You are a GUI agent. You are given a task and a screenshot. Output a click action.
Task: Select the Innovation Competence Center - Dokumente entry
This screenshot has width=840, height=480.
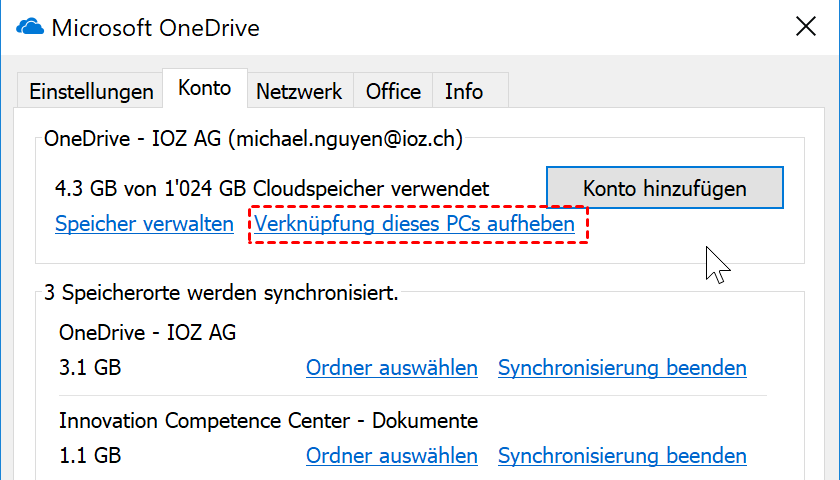click(x=268, y=420)
